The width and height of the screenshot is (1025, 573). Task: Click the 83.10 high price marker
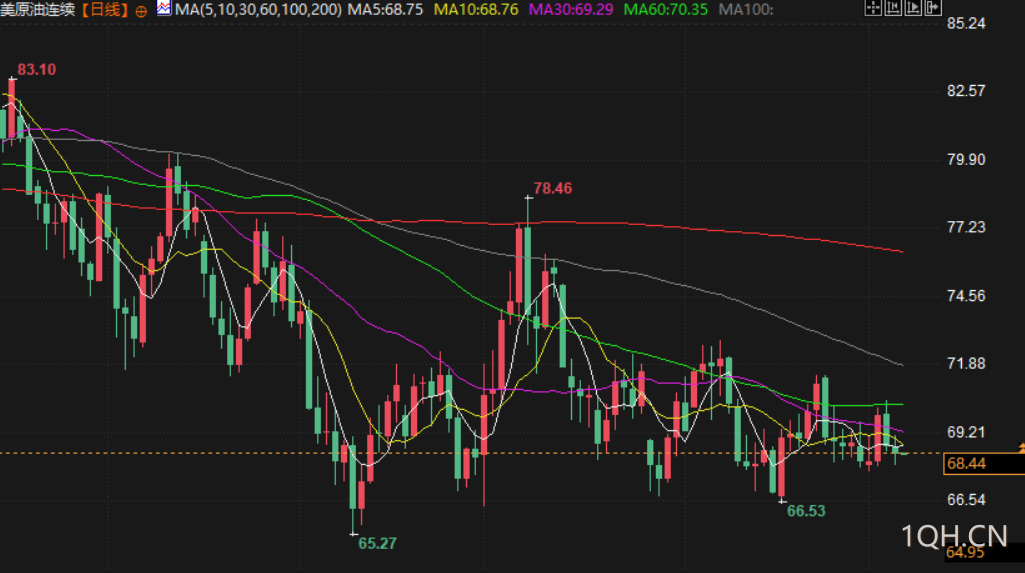(37, 70)
